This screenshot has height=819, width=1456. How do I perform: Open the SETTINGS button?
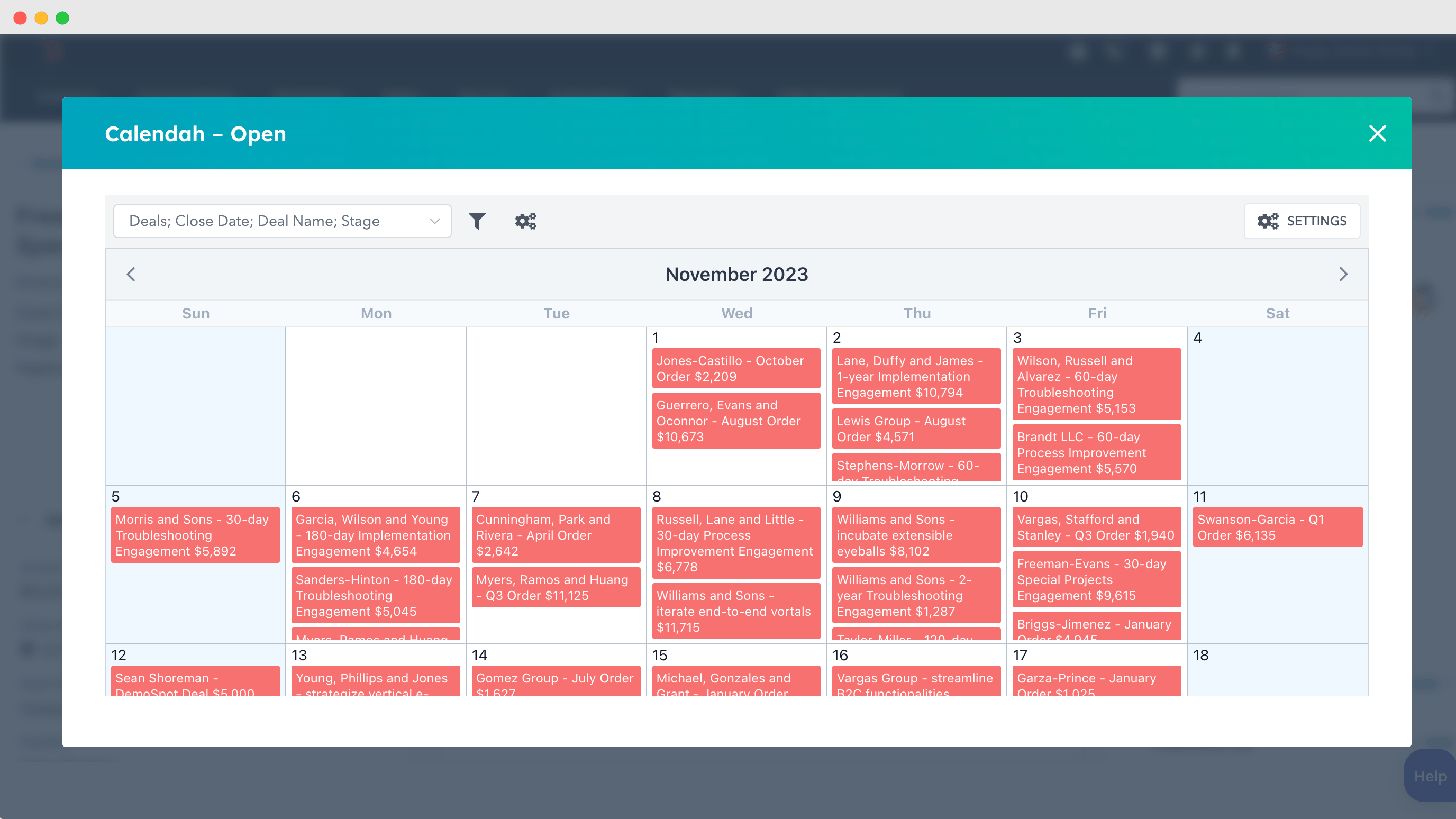(1302, 221)
